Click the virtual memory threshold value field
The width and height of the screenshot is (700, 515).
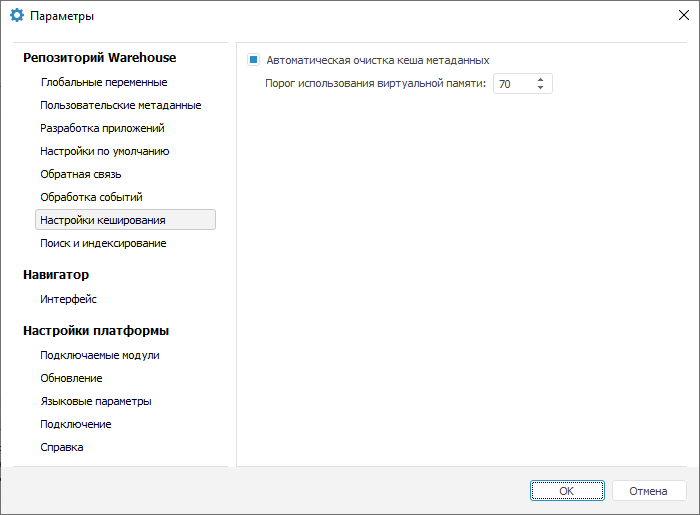pyautogui.click(x=512, y=85)
